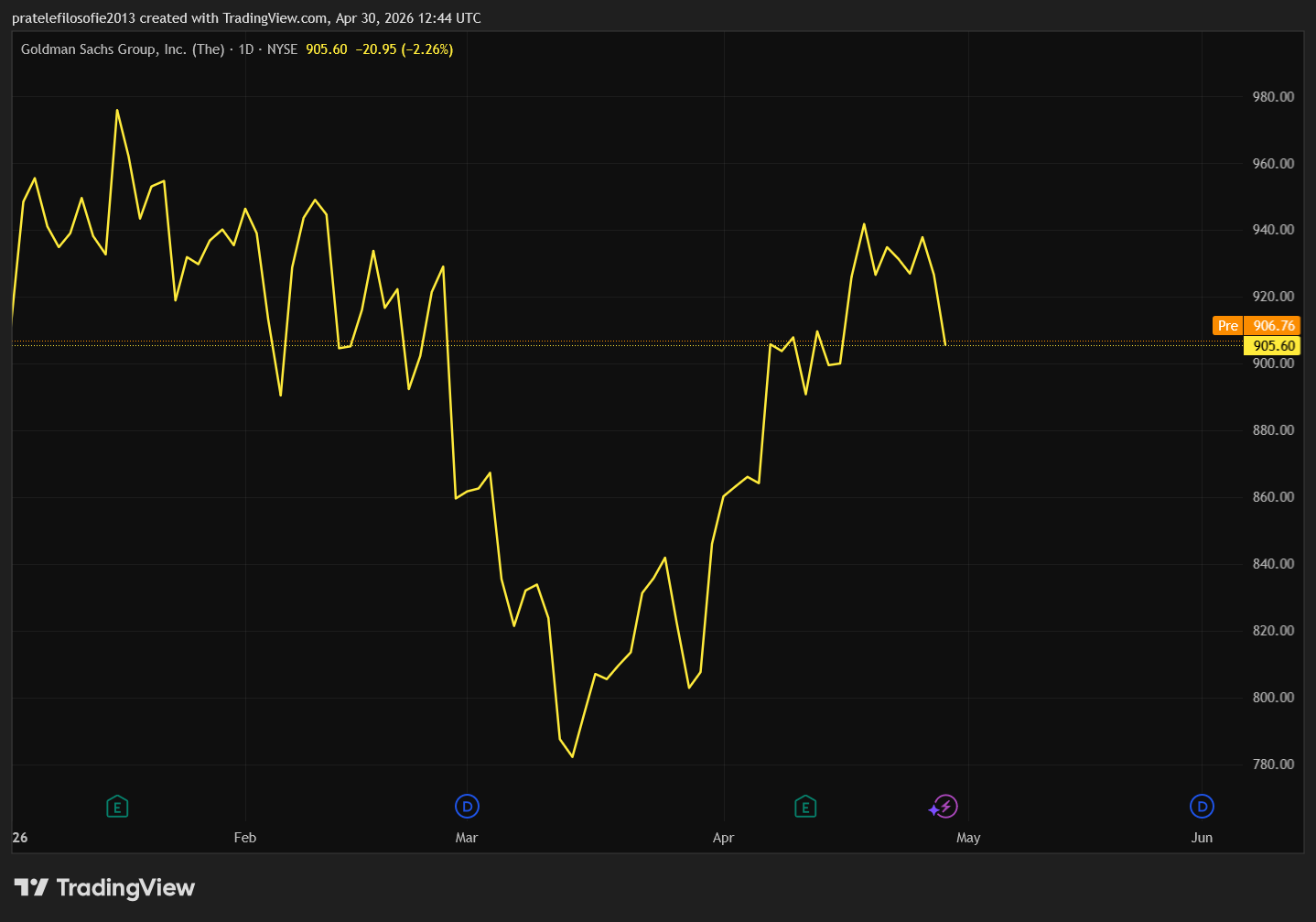
Task: Click the pratelefilosofie2013 snapshot caption text
Action: point(246,18)
